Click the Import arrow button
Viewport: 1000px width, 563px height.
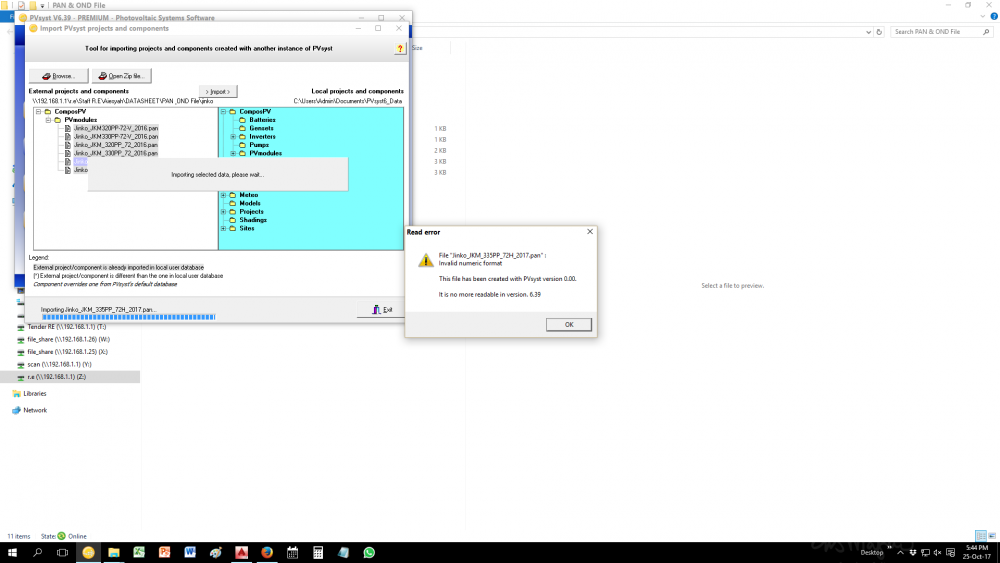click(218, 91)
